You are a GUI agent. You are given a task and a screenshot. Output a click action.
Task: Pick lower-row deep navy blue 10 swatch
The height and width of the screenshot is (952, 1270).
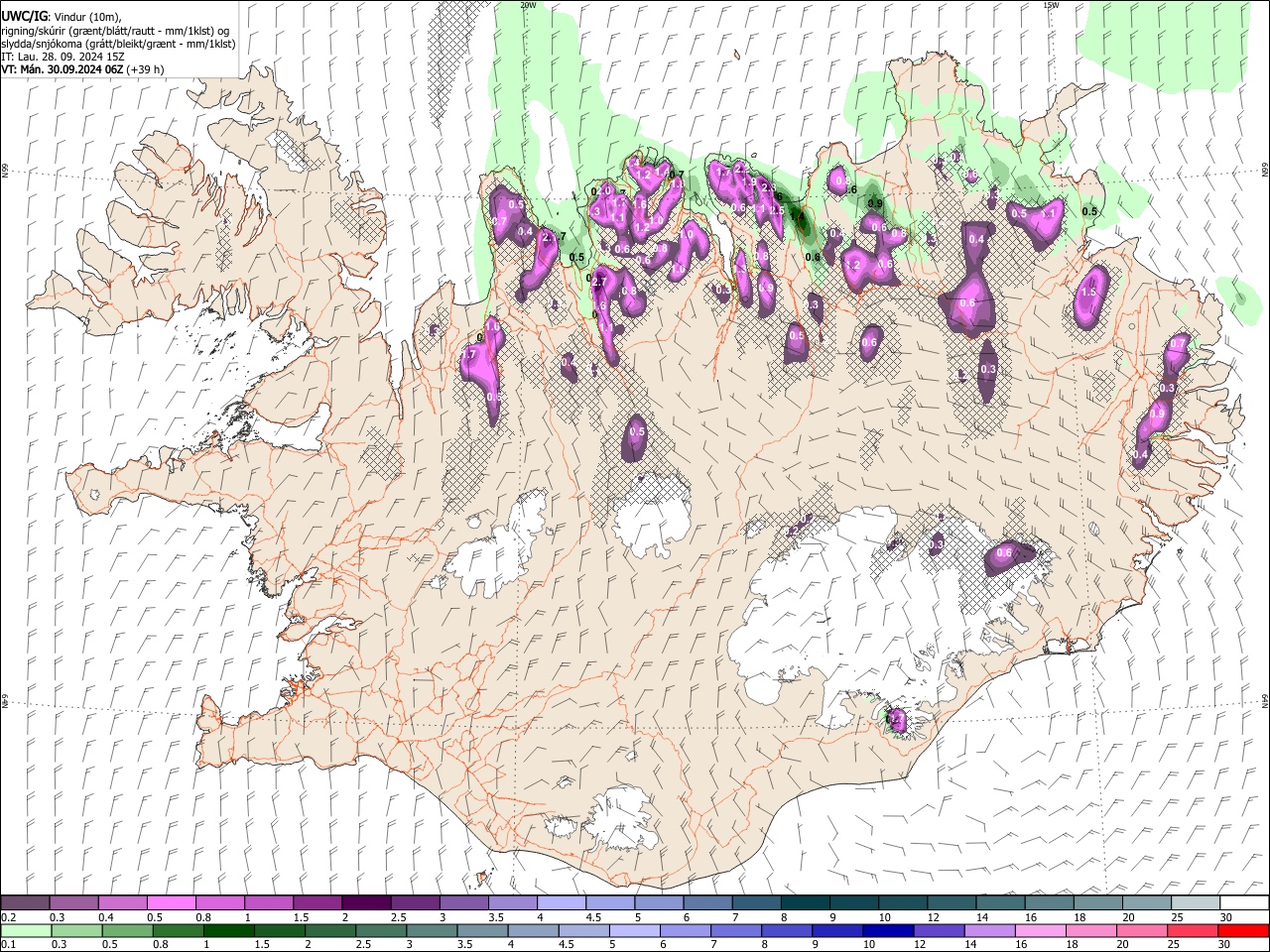(x=888, y=930)
